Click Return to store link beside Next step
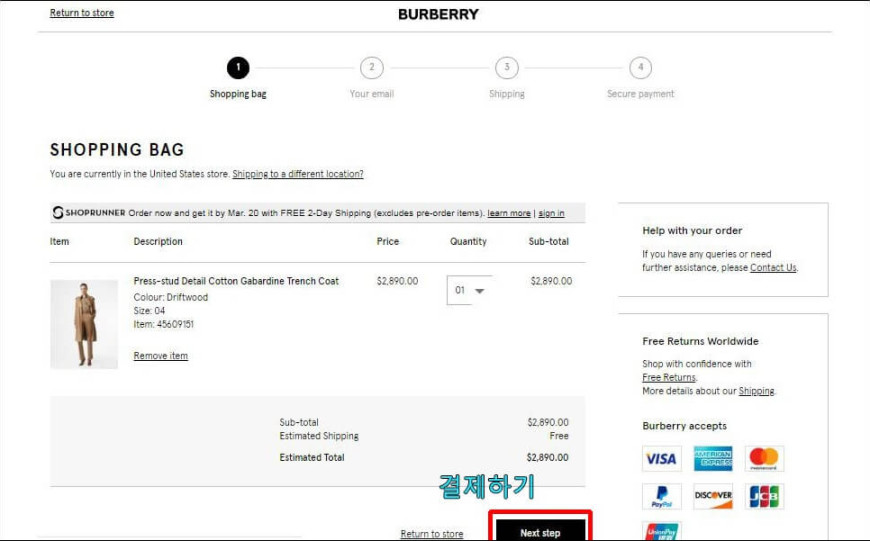The image size is (870, 541). point(432,534)
